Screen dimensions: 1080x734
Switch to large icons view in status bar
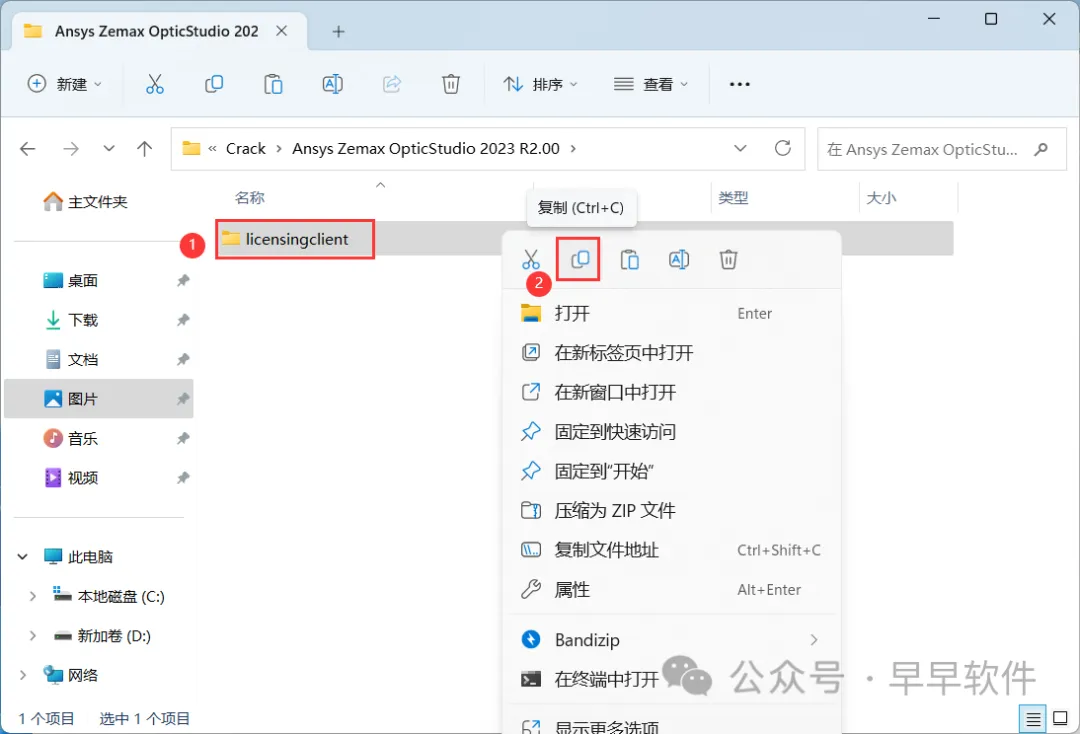[1061, 720]
